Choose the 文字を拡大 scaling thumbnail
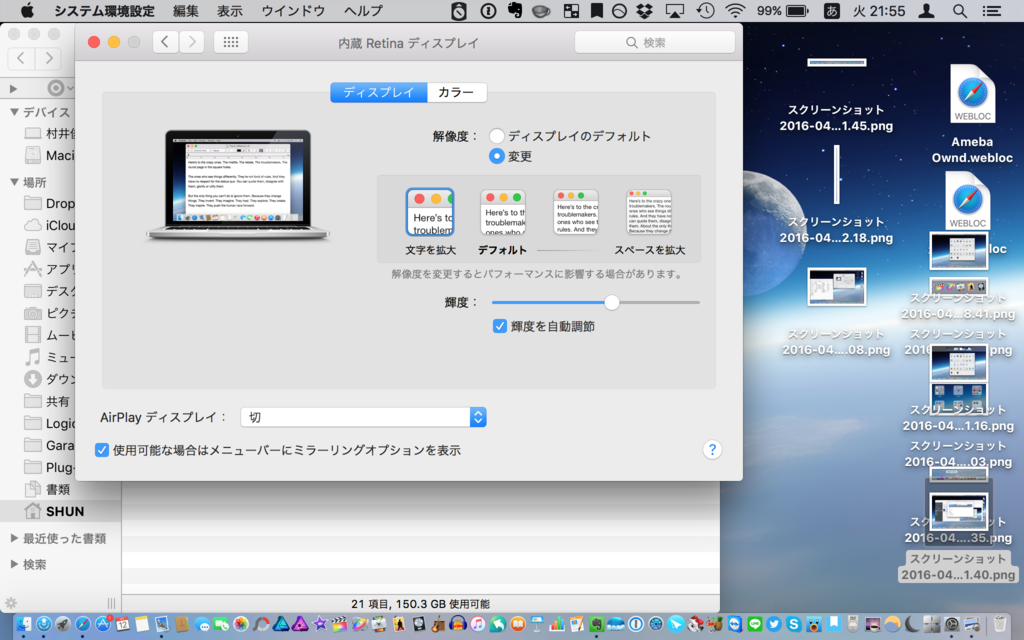The height and width of the screenshot is (640, 1024). tap(430, 212)
